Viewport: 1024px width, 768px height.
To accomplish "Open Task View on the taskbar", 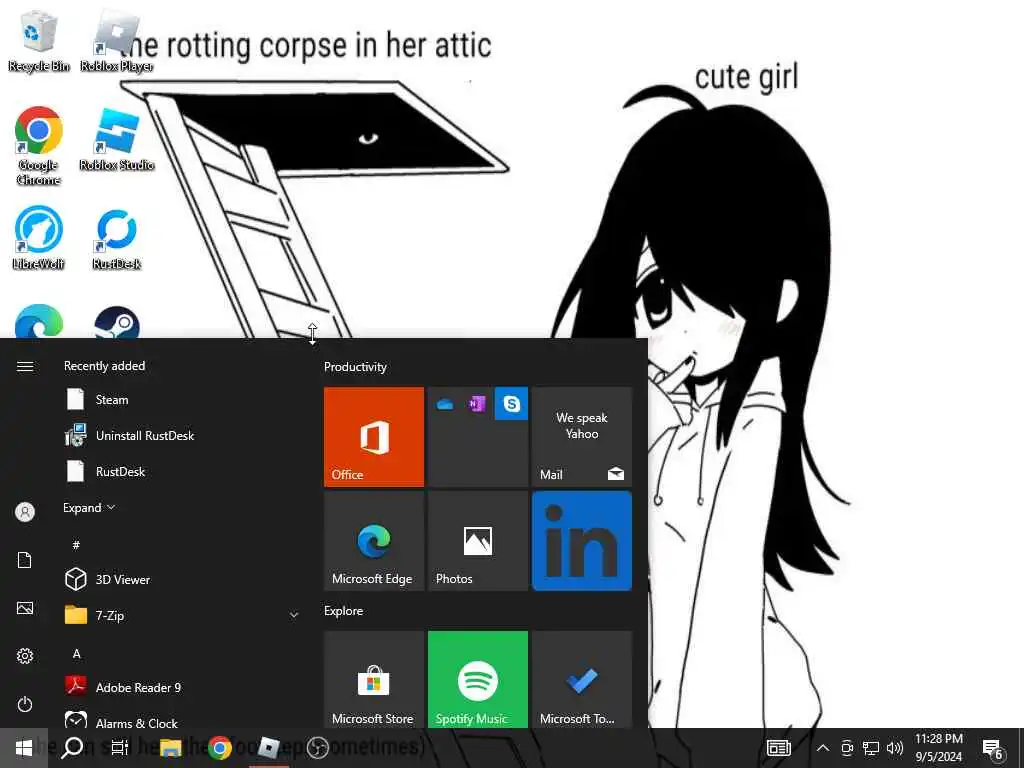I will click(x=120, y=748).
